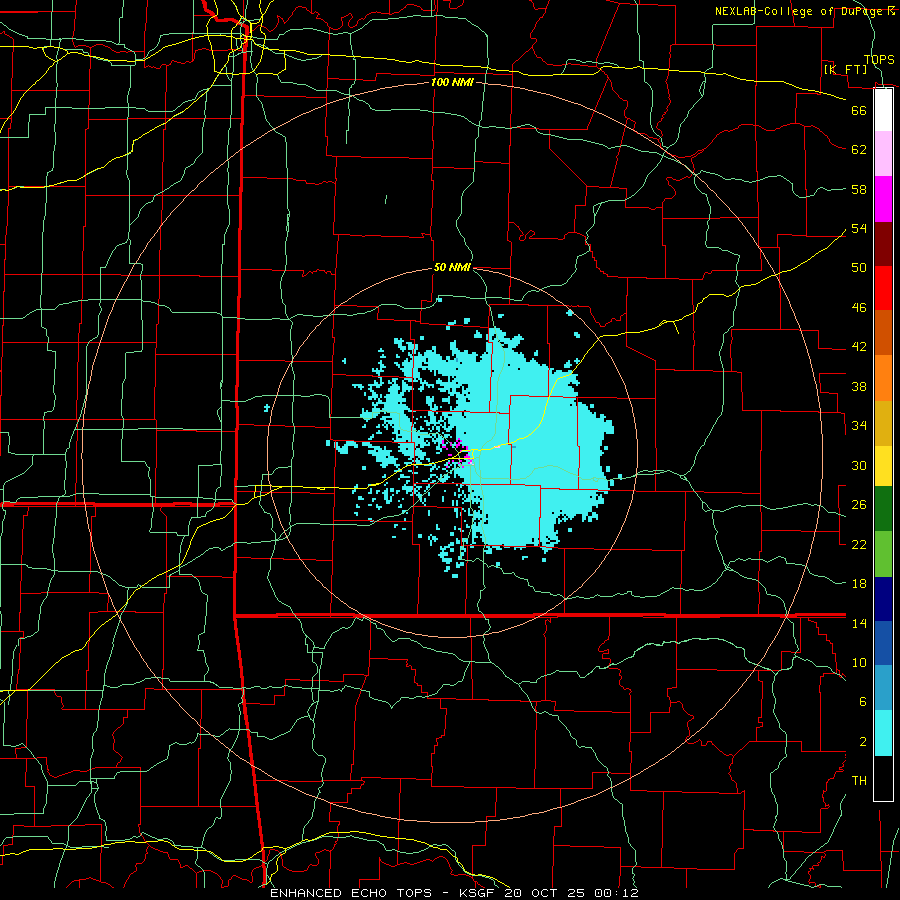The width and height of the screenshot is (900, 900).
Task: Click the '38' legend value
Action: point(859,386)
